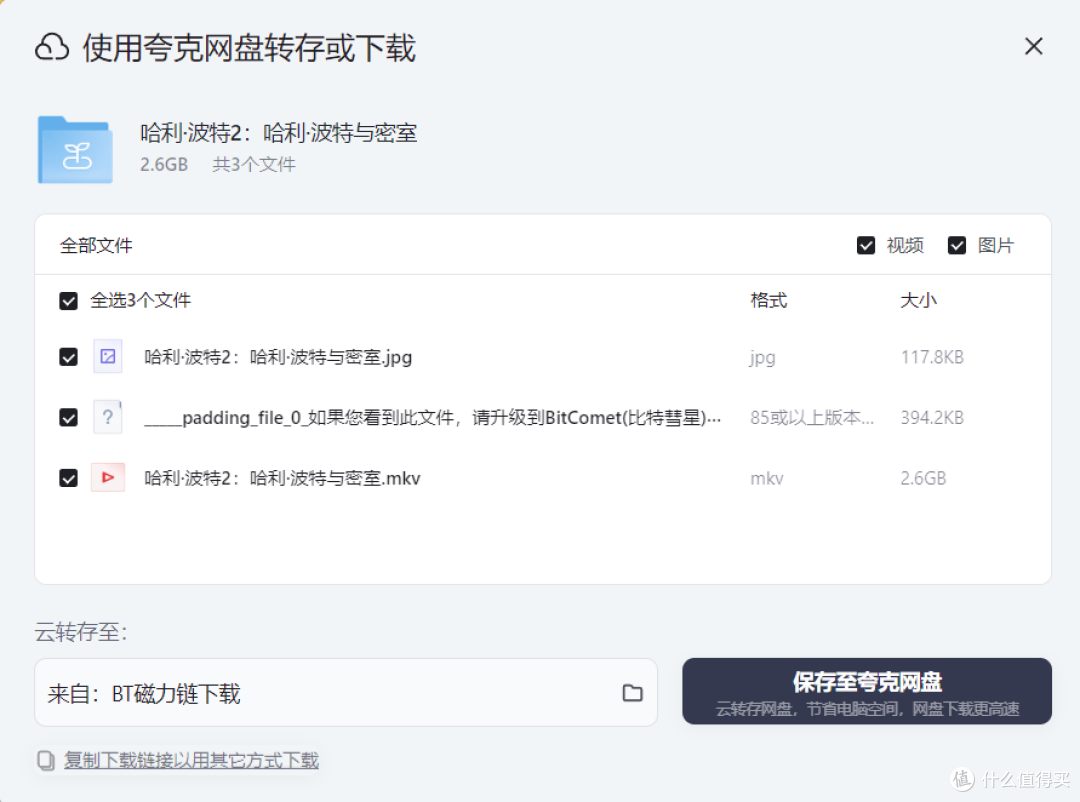This screenshot has width=1080, height=802.
Task: Open the folder picker icon in destination field
Action: coord(632,692)
